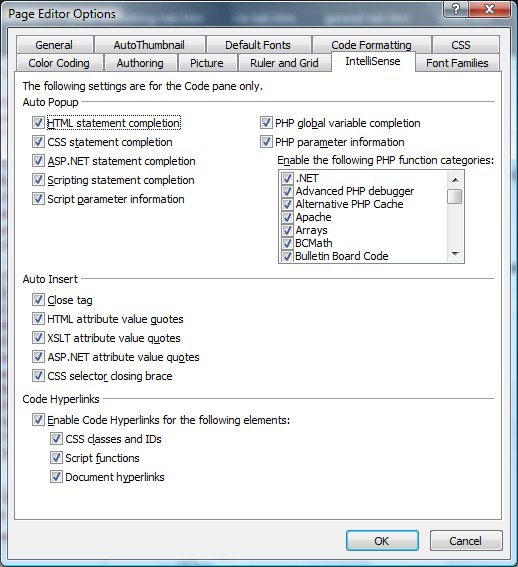Uncheck Apache in PHP function categories
The height and width of the screenshot is (567, 518).
click(287, 217)
